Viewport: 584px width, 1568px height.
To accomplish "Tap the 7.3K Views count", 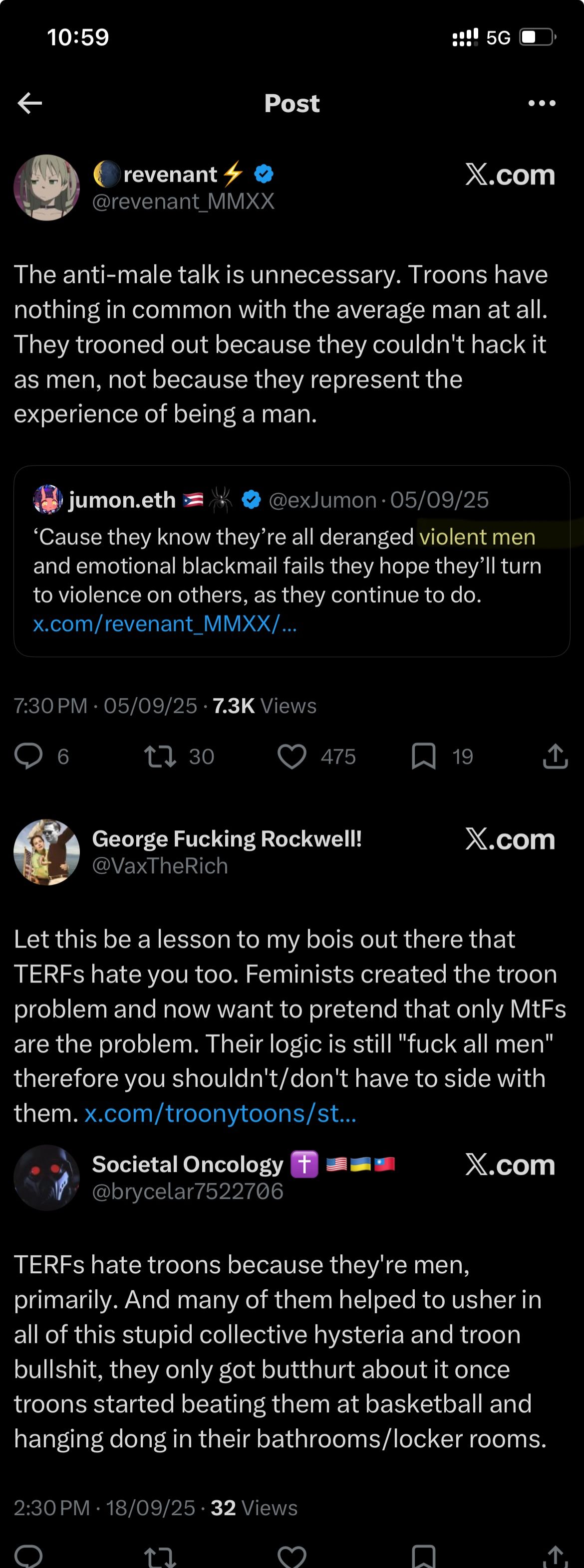I will pyautogui.click(x=264, y=706).
